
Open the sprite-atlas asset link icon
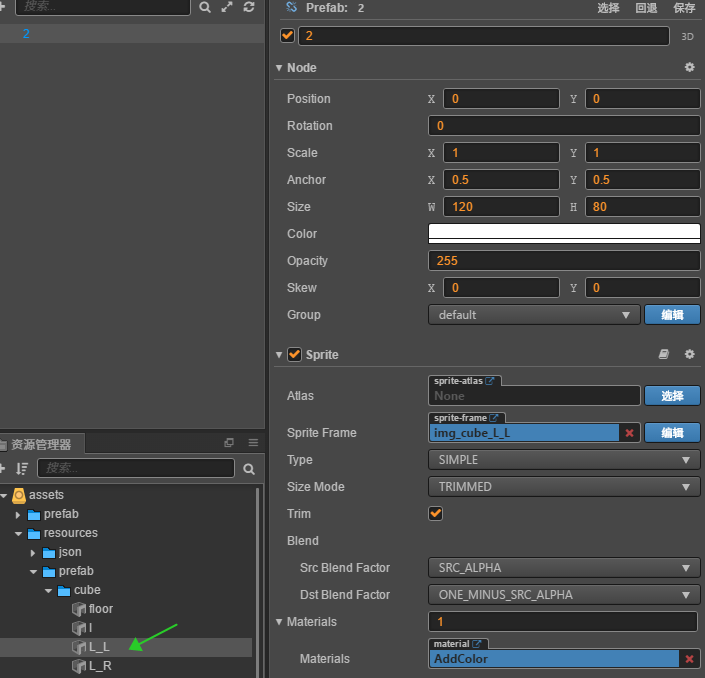pos(490,381)
